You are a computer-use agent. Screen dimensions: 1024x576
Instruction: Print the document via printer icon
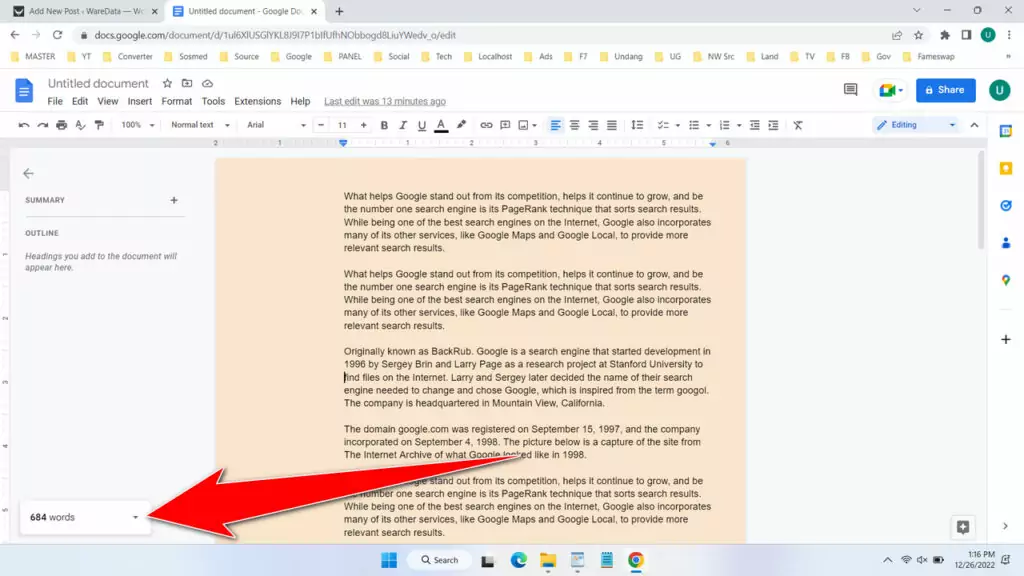tap(61, 125)
